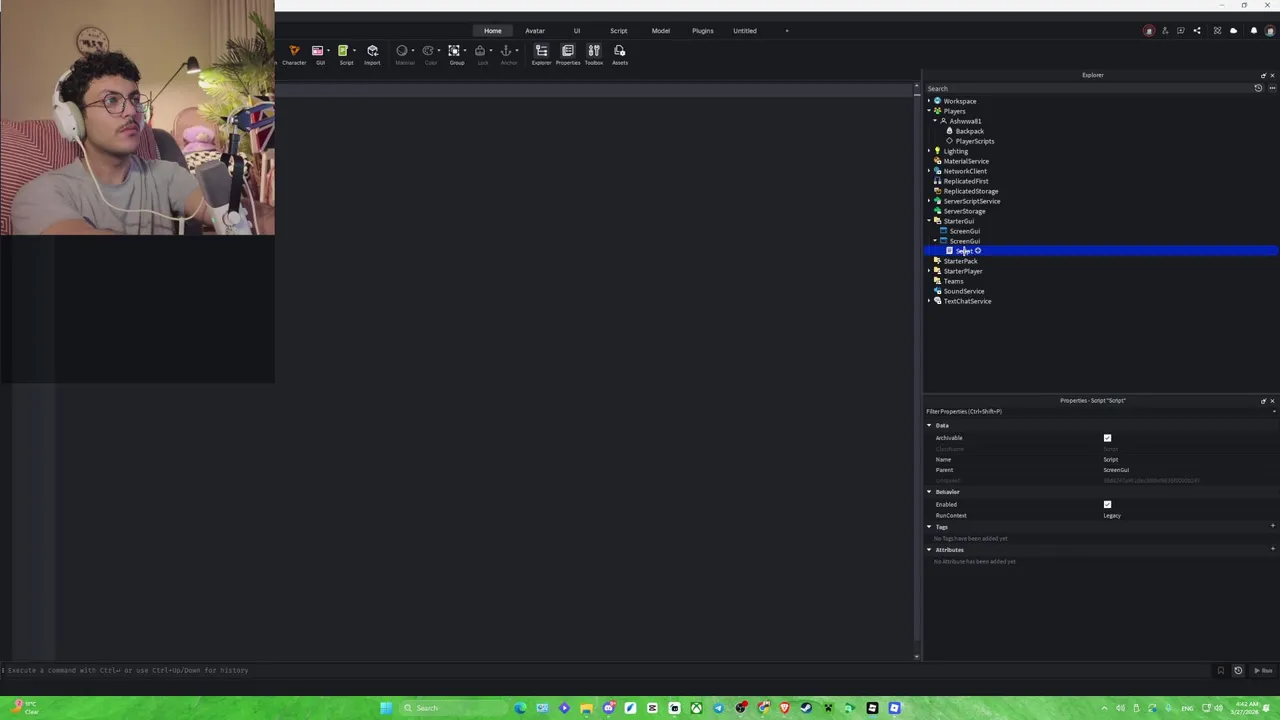Viewport: 1280px width, 720px height.
Task: Undock the Explorer panel
Action: (1263, 75)
